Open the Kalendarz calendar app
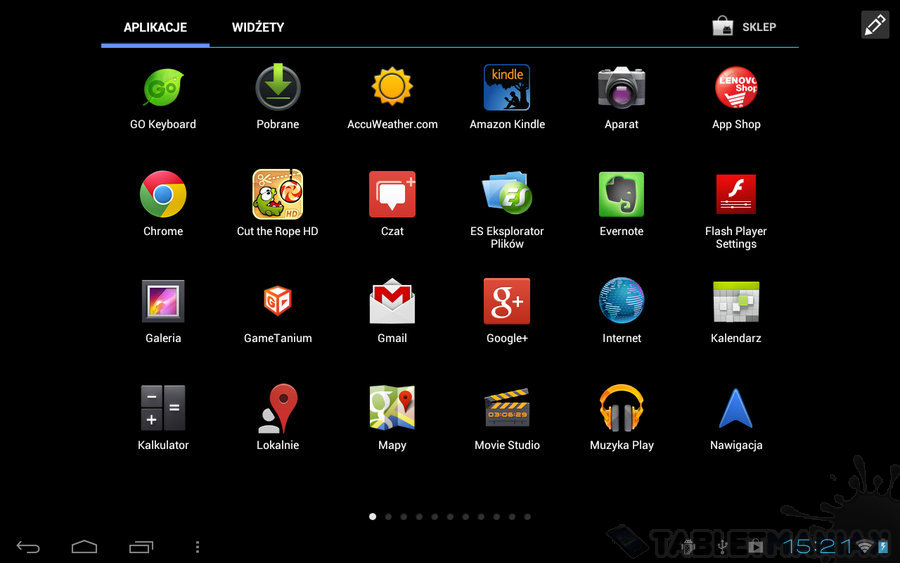900x563 pixels. [x=736, y=302]
